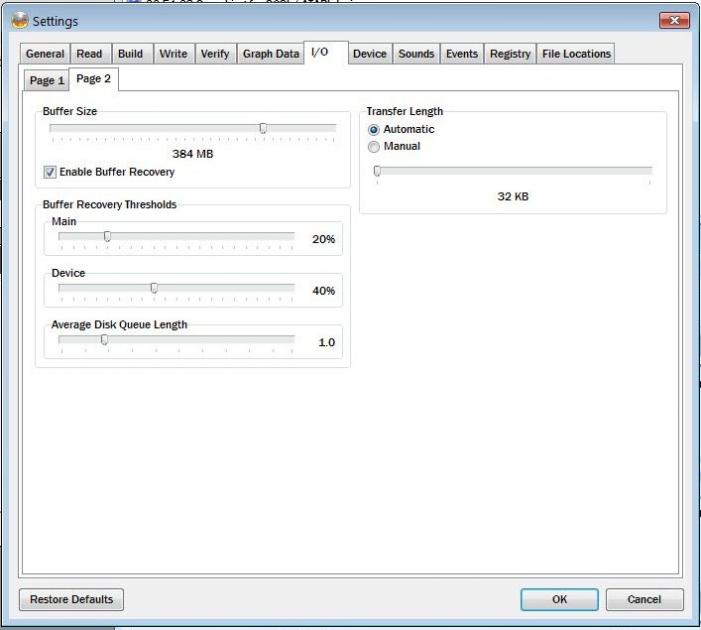Open the Sounds tab

click(x=416, y=54)
